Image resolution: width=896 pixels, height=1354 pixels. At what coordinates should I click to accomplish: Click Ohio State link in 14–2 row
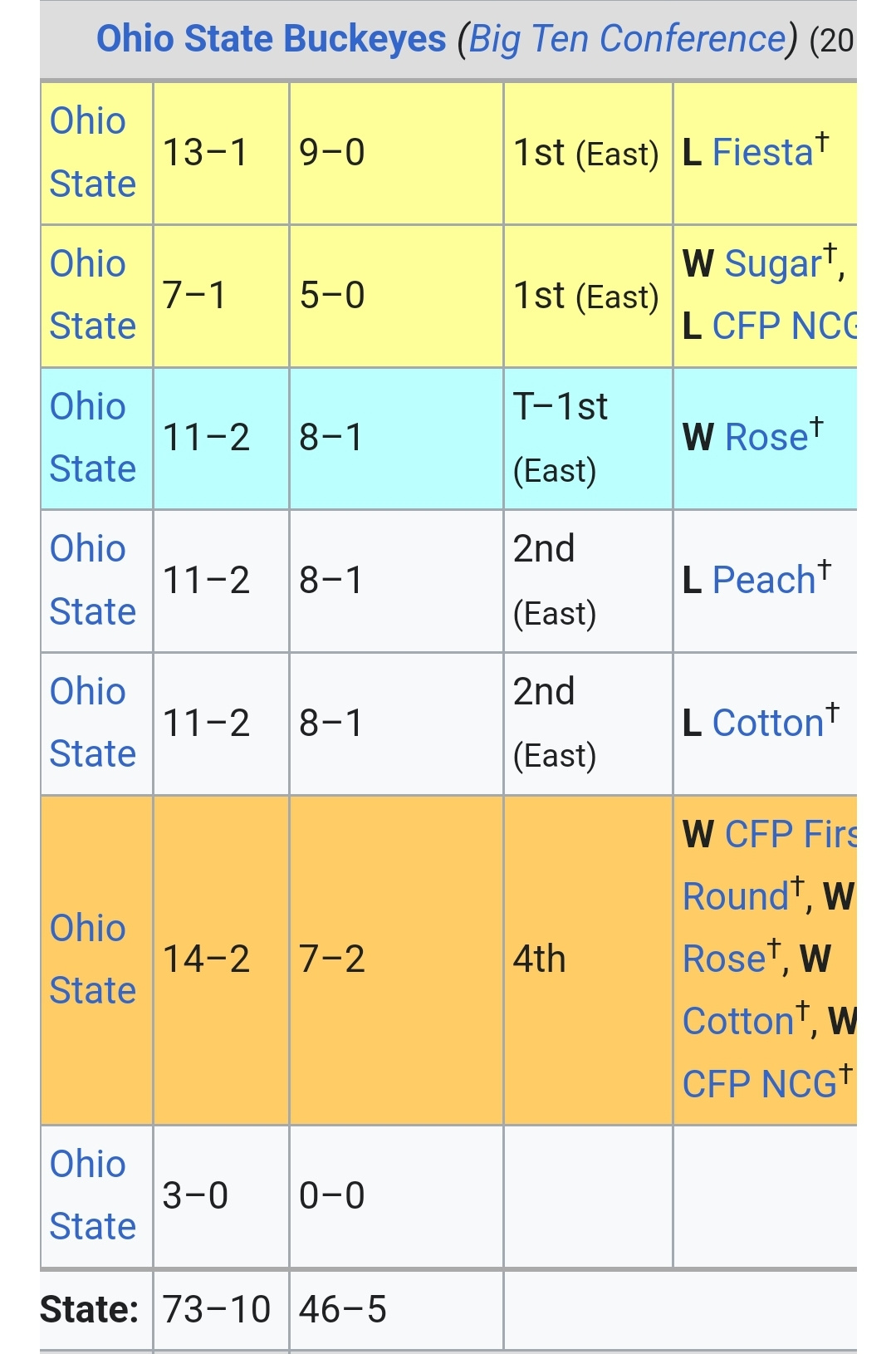tap(92, 959)
